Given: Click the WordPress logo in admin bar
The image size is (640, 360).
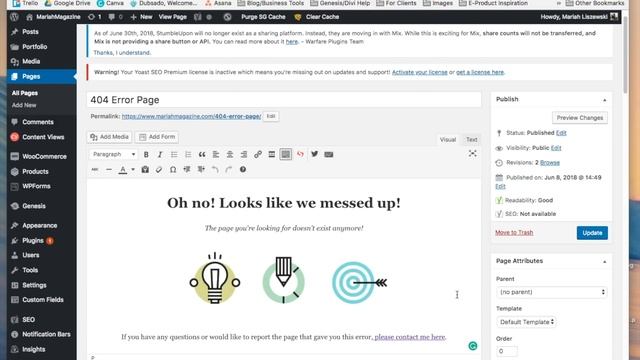Looking at the screenshot, I should tap(14, 17).
